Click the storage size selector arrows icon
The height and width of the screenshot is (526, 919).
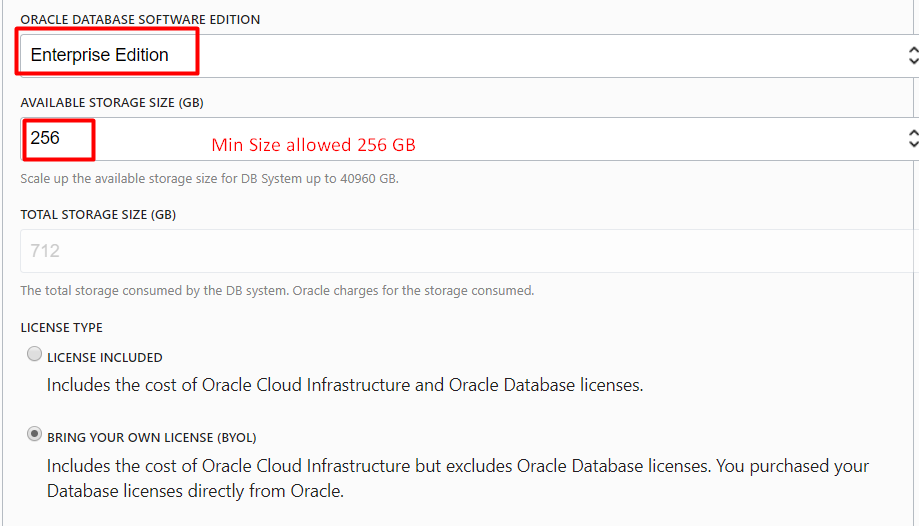(x=913, y=139)
